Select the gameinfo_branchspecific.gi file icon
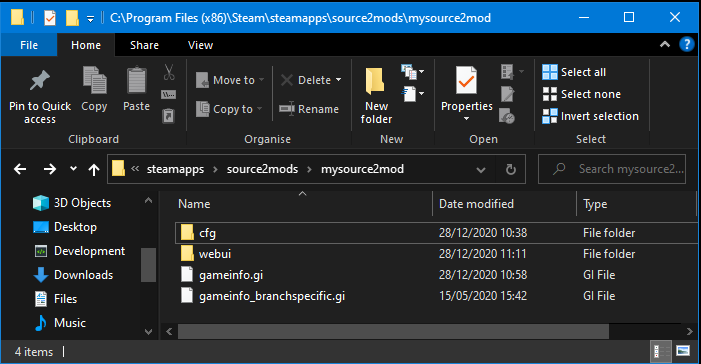701x364 pixels. click(187, 295)
